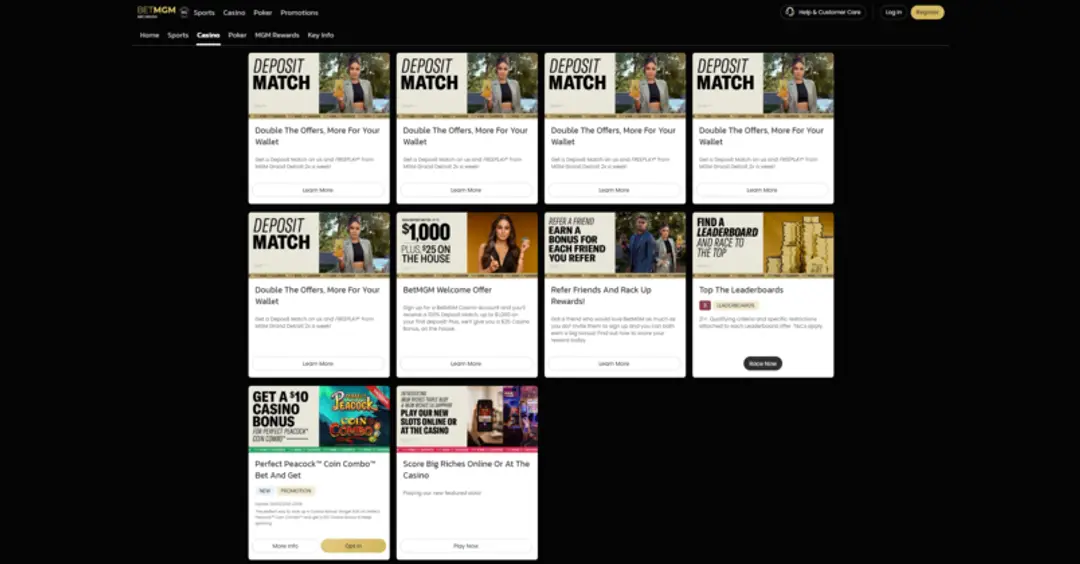Screen dimensions: 1080x564
Task: Click Learn More under BetMGM Welcome Offer
Action: pyautogui.click(x=466, y=364)
